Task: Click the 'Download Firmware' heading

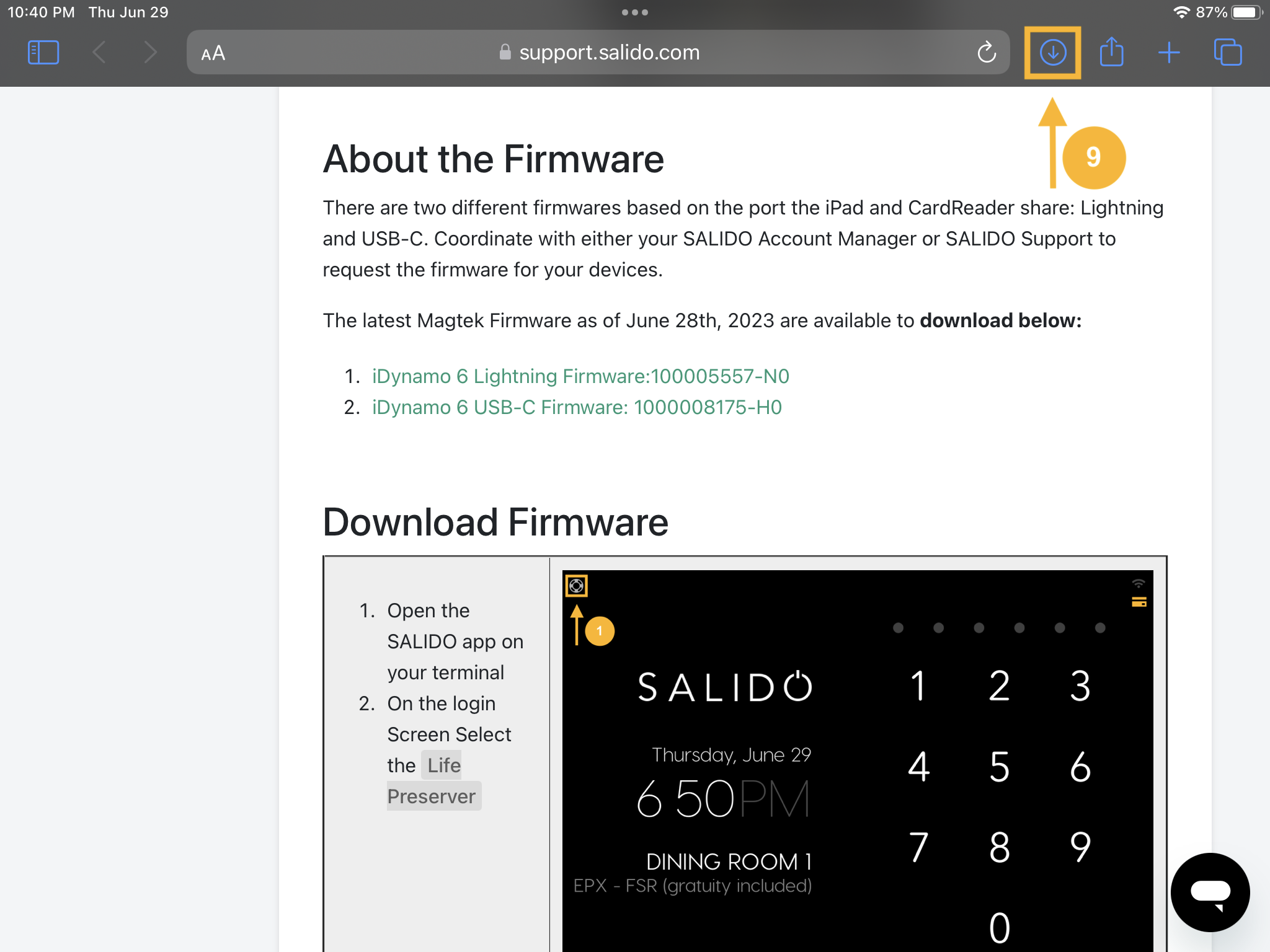Action: tap(495, 522)
